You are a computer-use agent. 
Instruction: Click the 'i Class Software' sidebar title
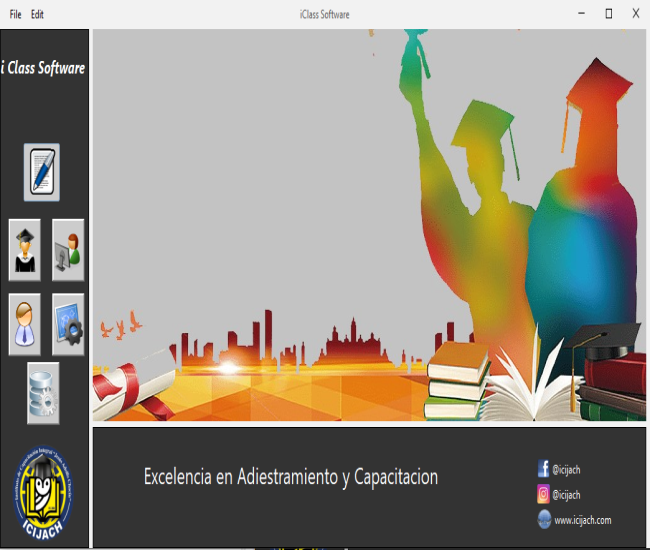pyautogui.click(x=44, y=68)
